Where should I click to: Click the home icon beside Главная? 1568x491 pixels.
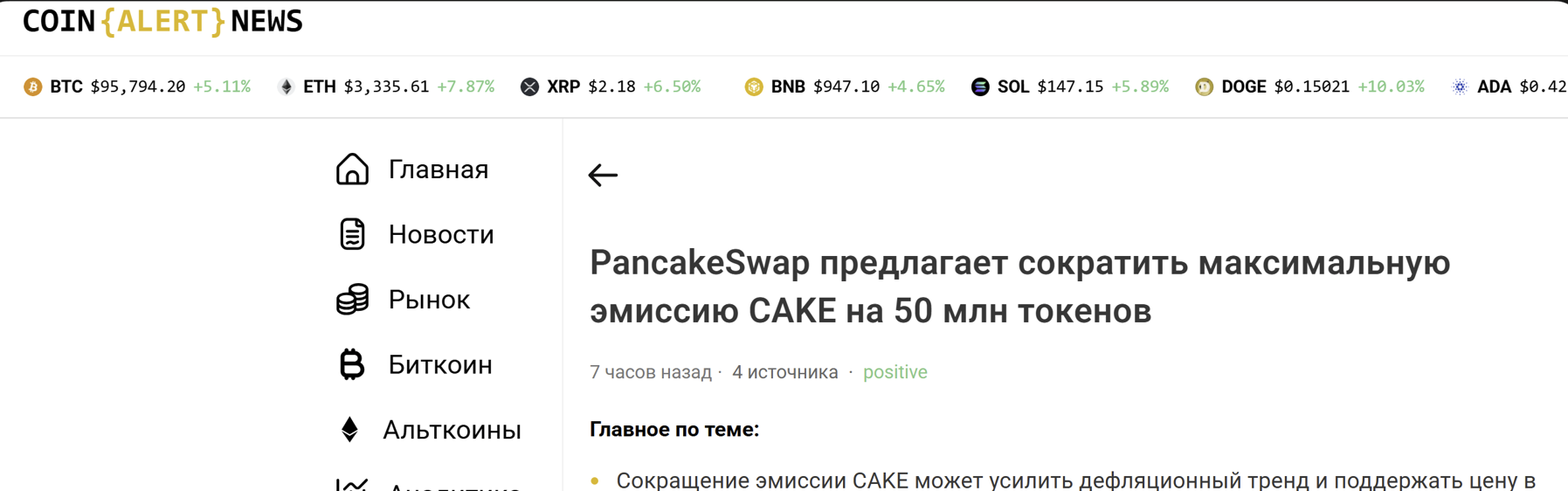click(x=352, y=169)
